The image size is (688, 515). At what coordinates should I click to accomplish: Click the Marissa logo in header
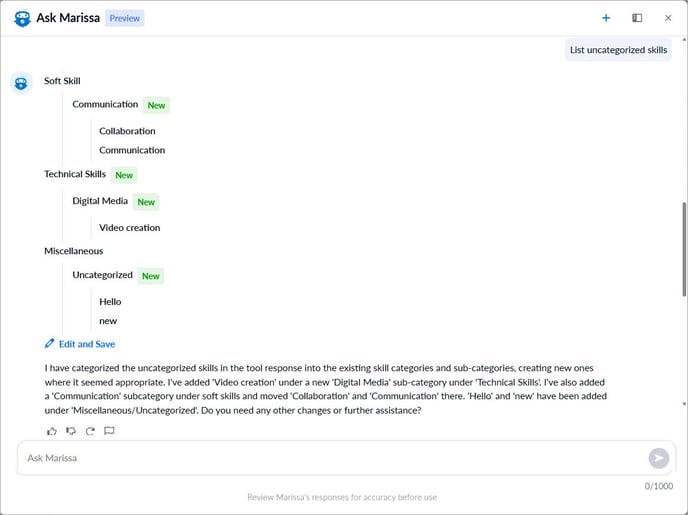22,18
